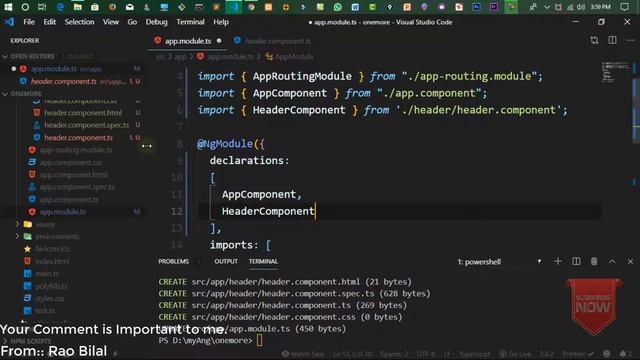Split the terminal pane
Screen dimensions: 640x360
click(576, 261)
